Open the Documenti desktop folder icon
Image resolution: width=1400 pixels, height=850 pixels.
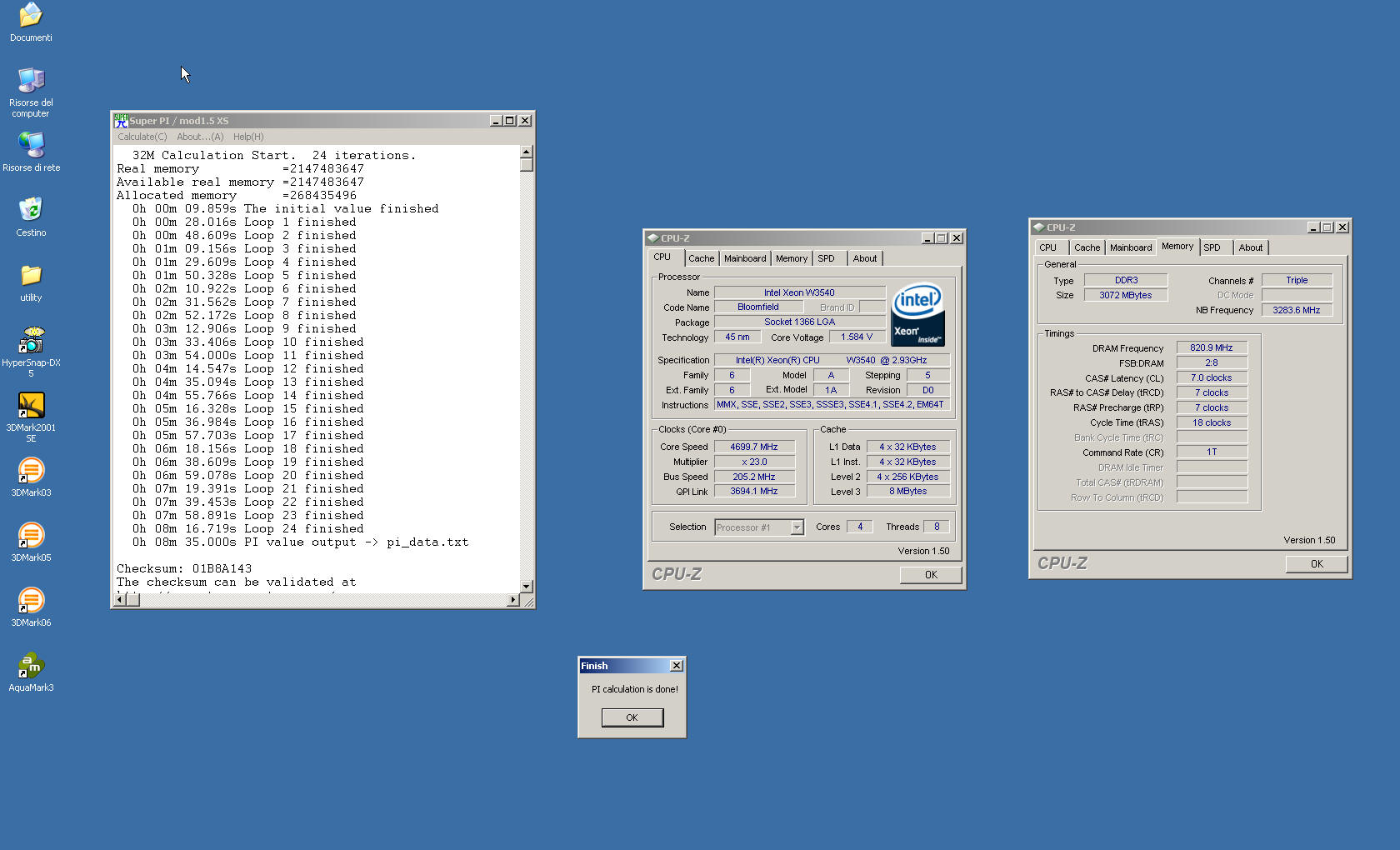point(31,15)
